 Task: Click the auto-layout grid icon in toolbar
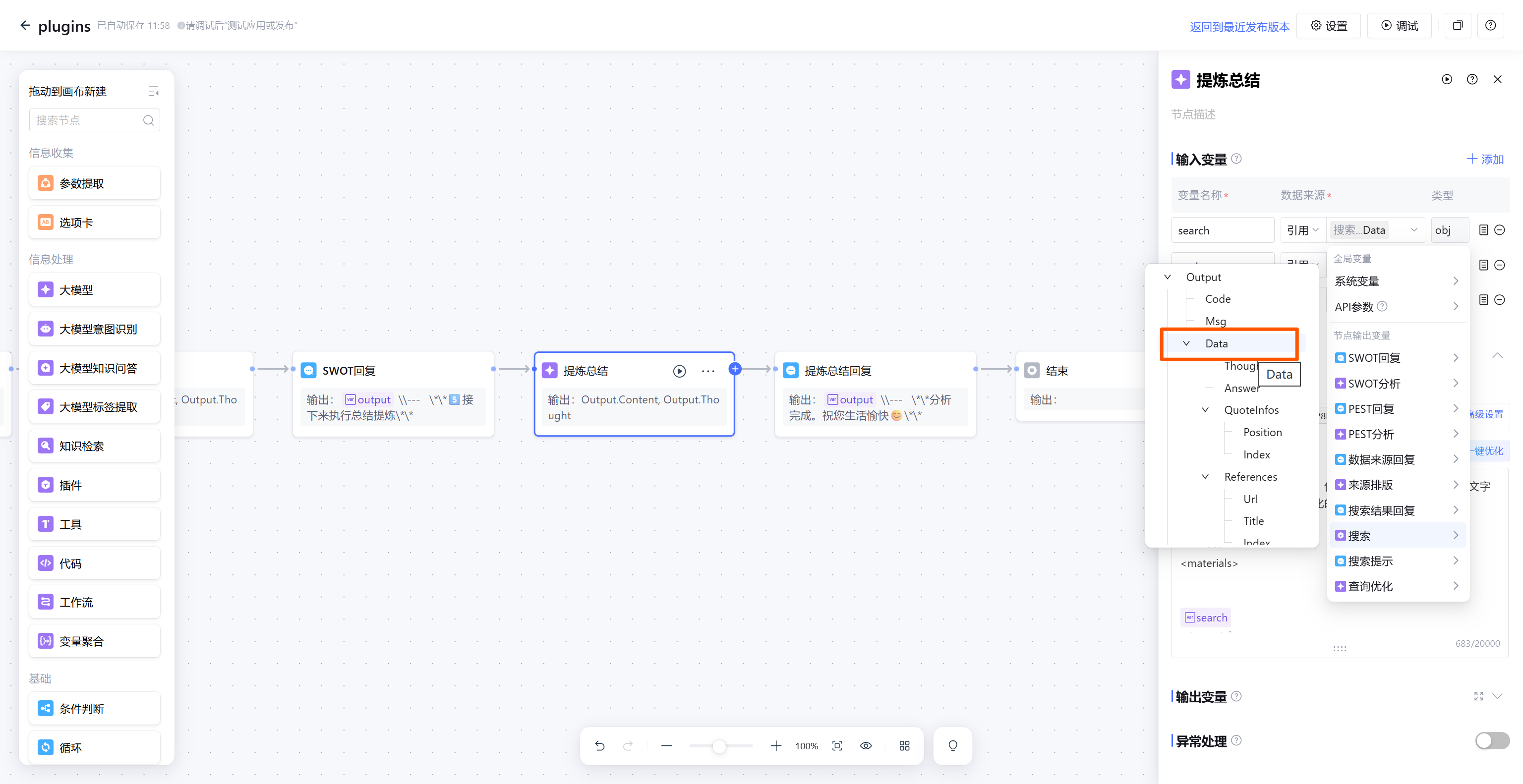pos(904,746)
